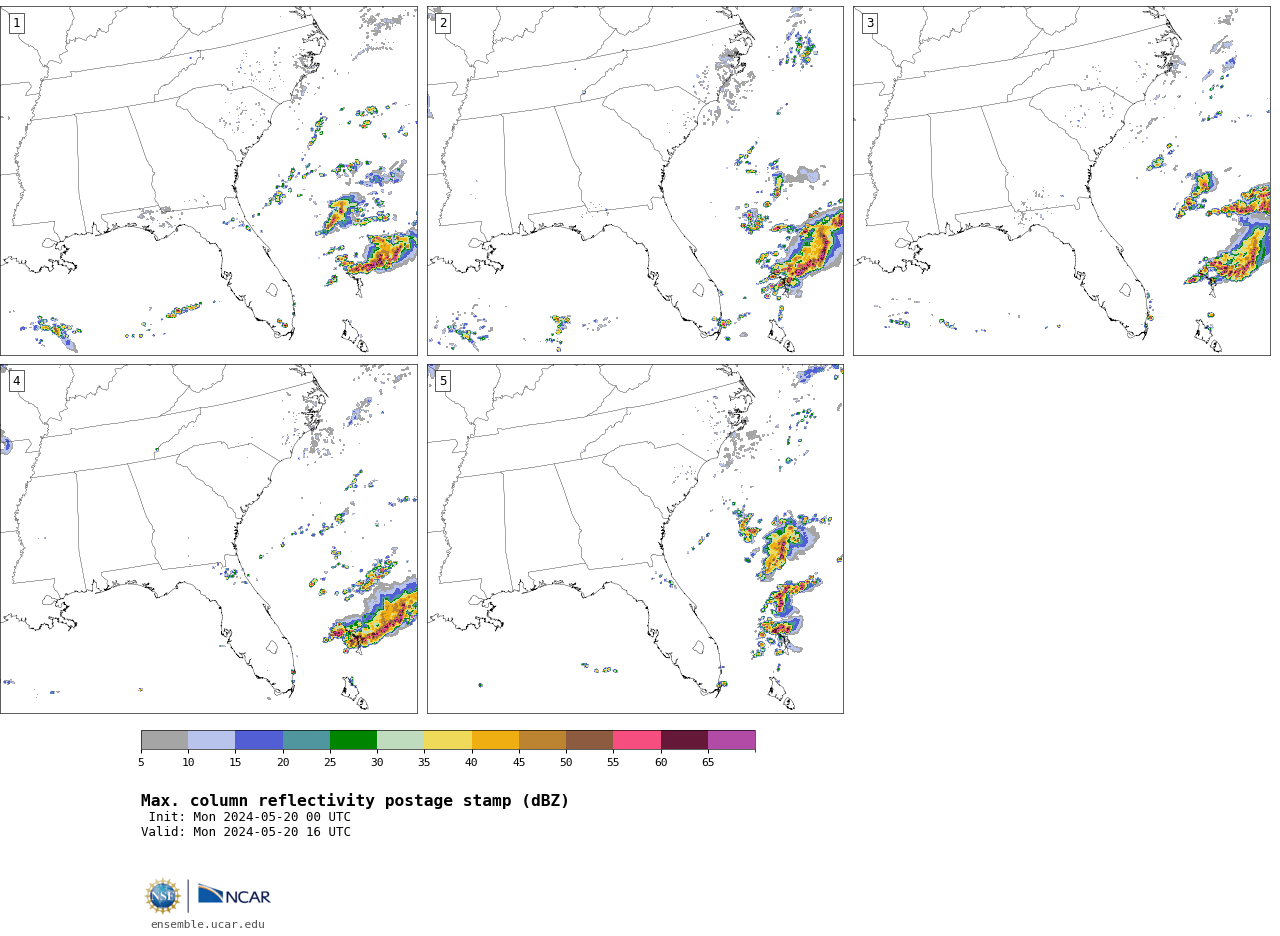Click the purple 65+ dBZ swatch
1280x936 pixels.
(x=731, y=740)
